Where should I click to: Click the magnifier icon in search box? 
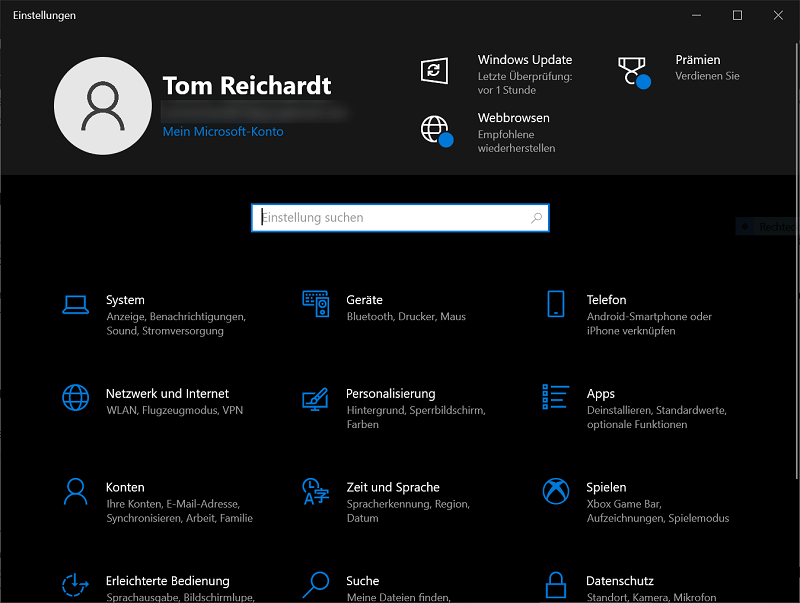click(x=536, y=218)
